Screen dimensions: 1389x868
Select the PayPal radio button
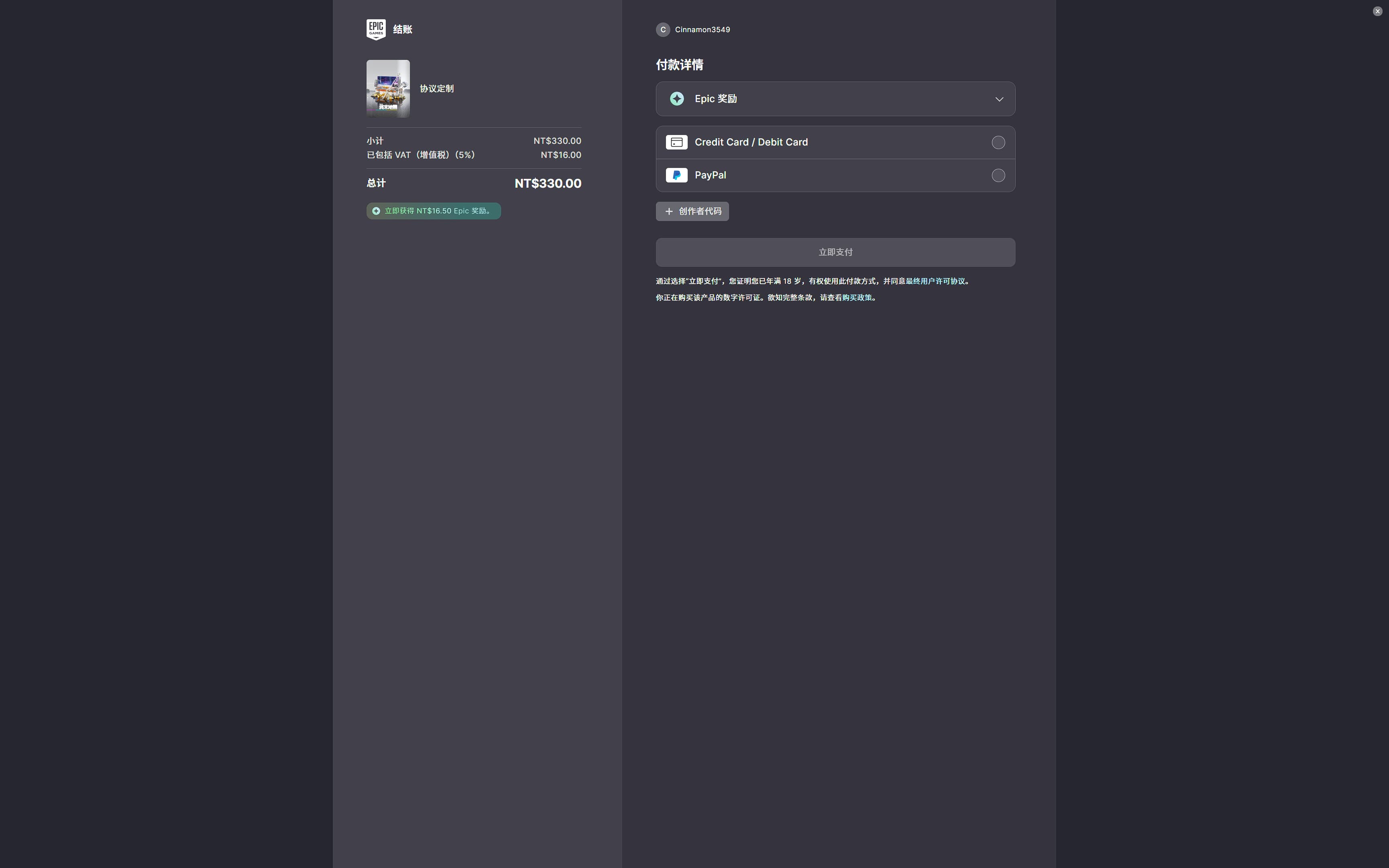(998, 175)
